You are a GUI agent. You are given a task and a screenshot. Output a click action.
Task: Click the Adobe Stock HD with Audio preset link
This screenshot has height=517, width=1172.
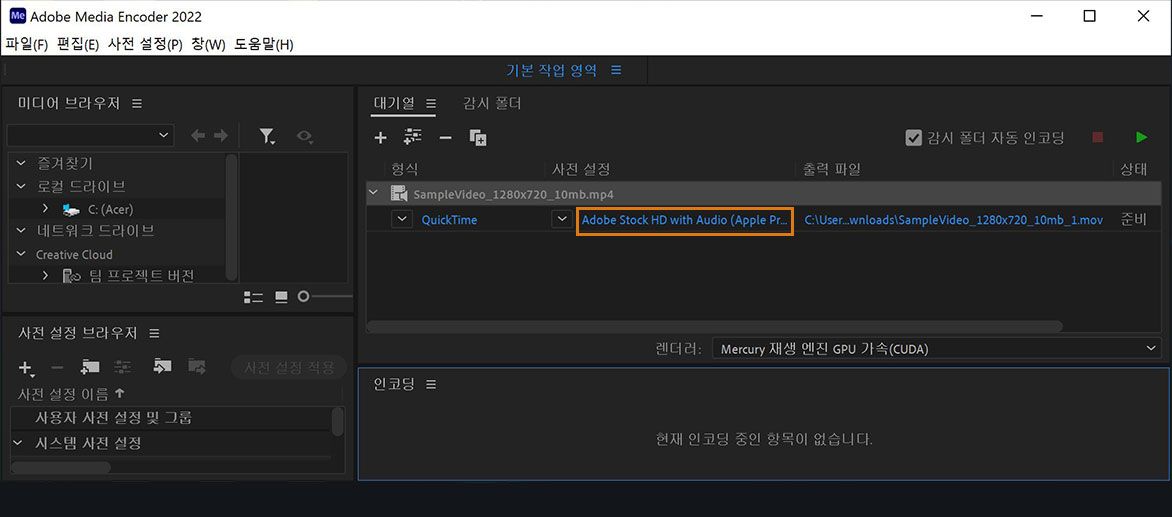685,220
